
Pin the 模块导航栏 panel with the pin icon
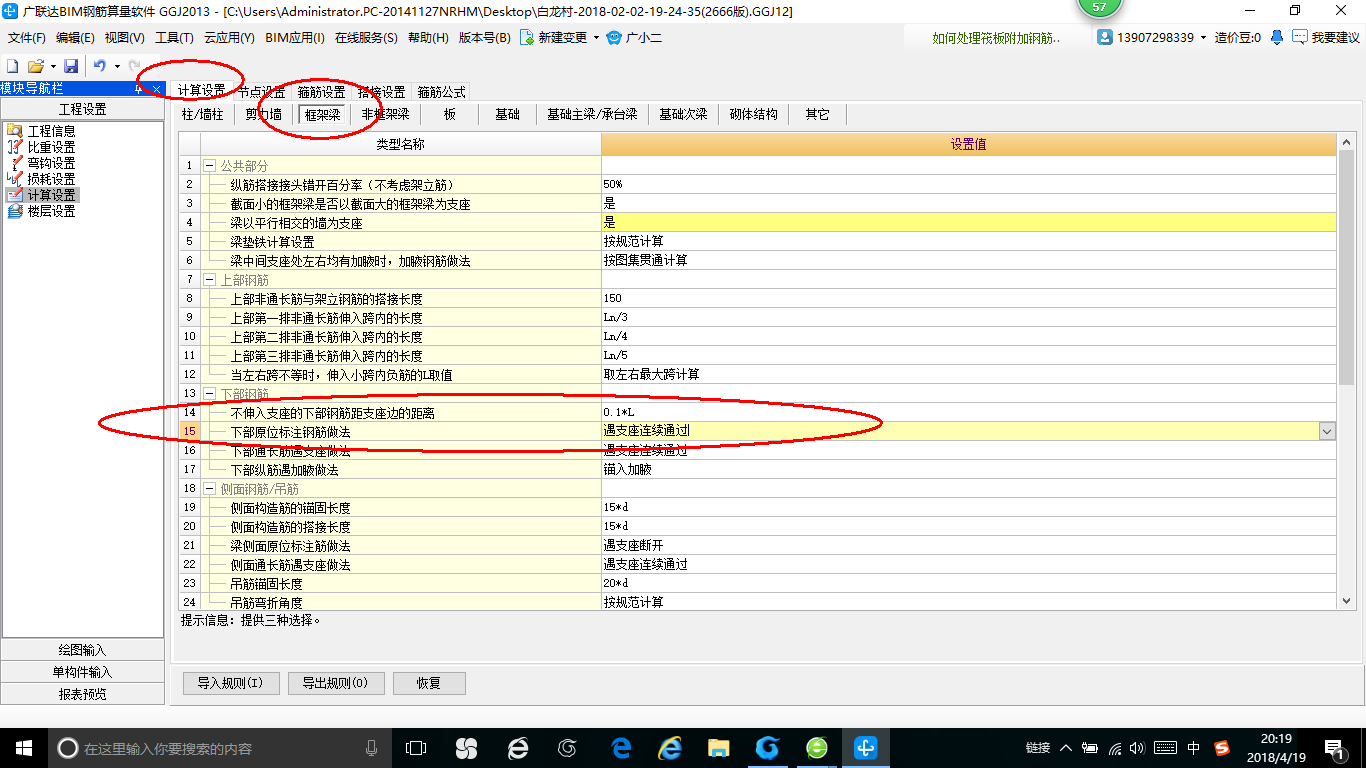(139, 89)
